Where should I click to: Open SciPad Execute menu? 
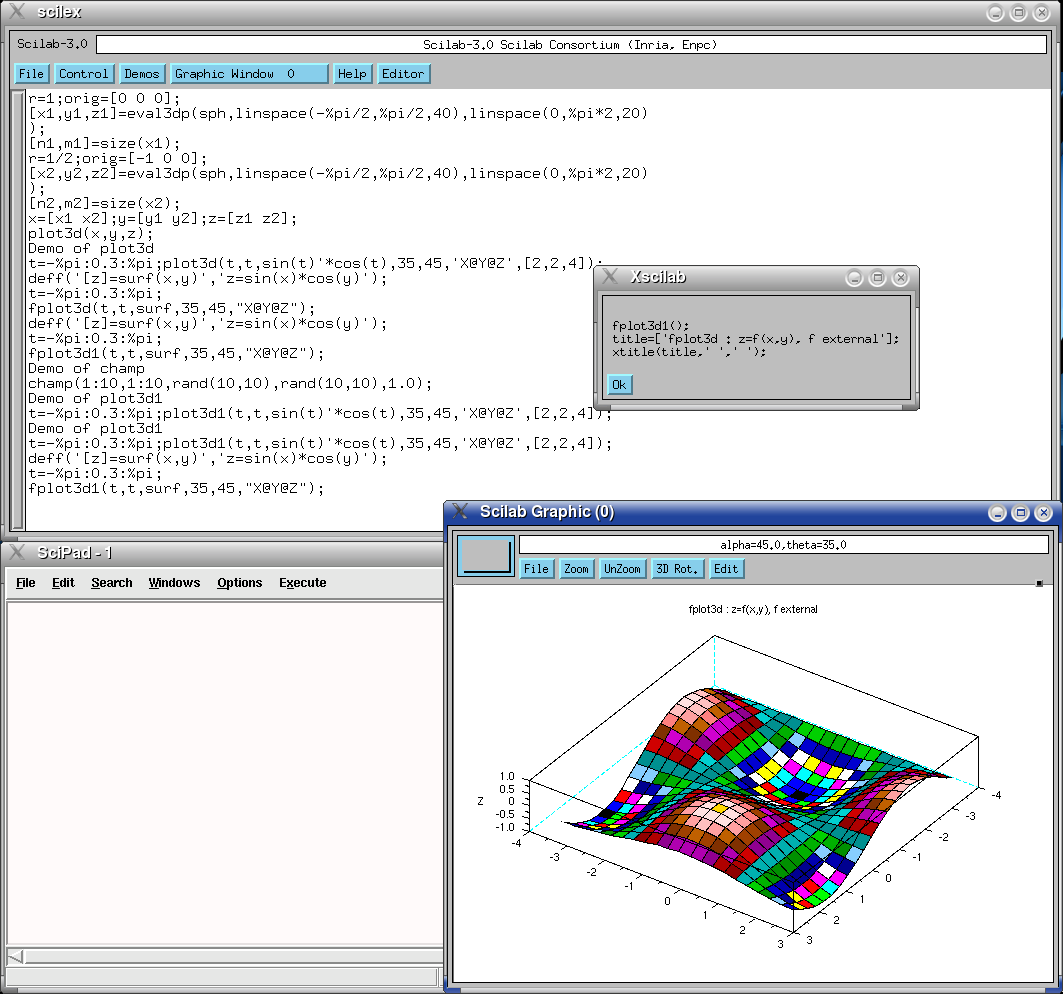pos(302,582)
